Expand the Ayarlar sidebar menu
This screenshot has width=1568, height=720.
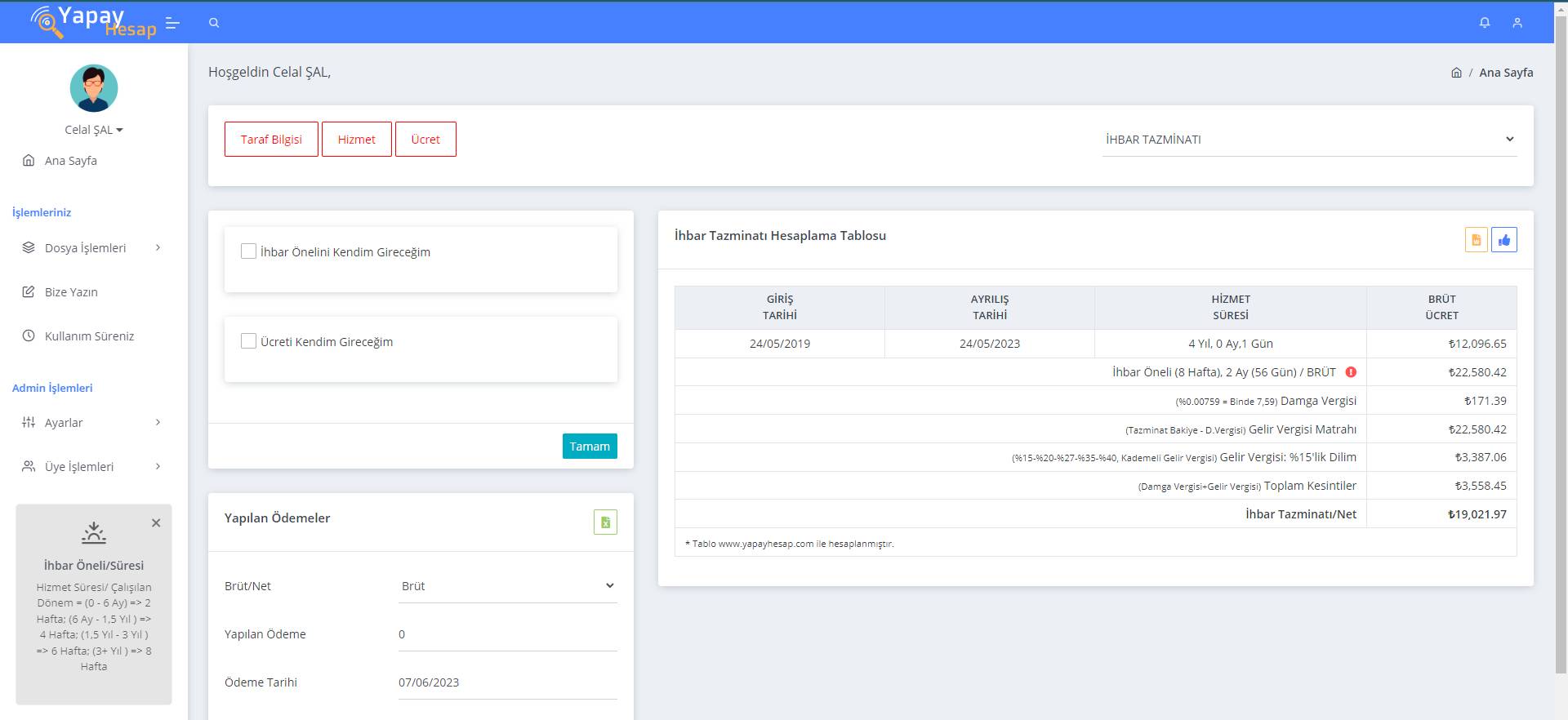click(x=91, y=423)
